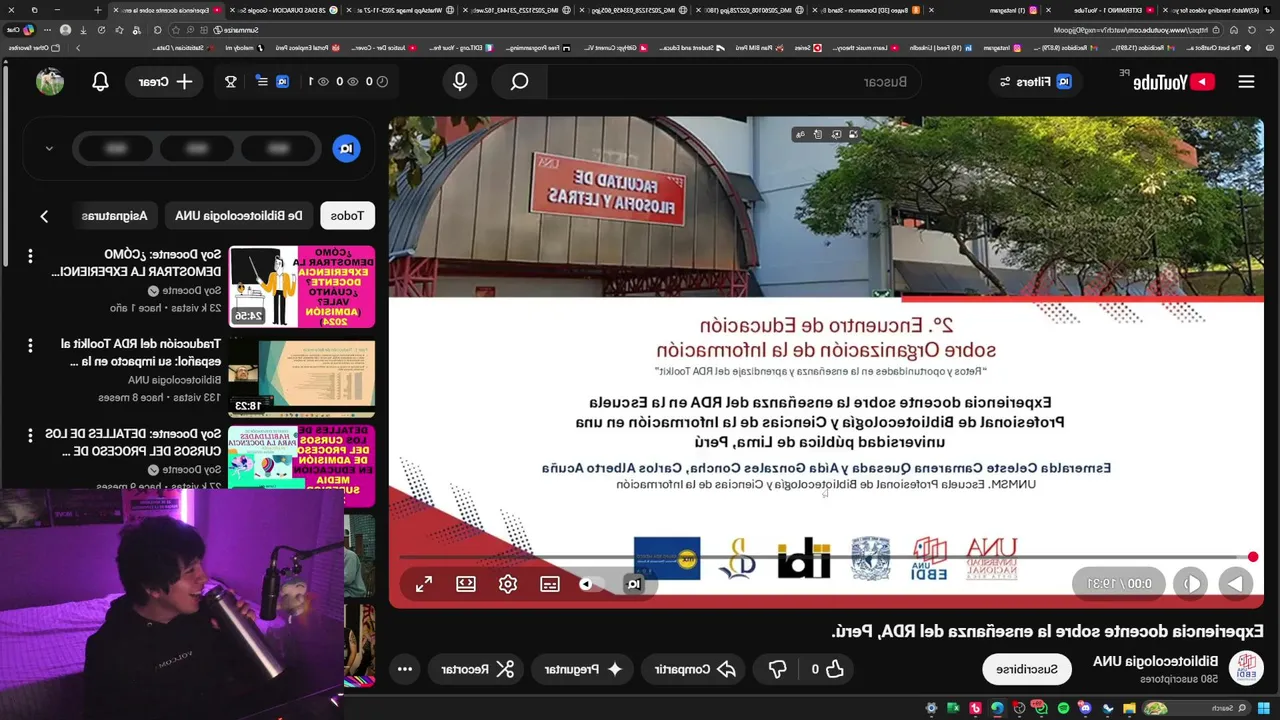Enter fullscreen mode
This screenshot has width=1280, height=720.
[424, 584]
